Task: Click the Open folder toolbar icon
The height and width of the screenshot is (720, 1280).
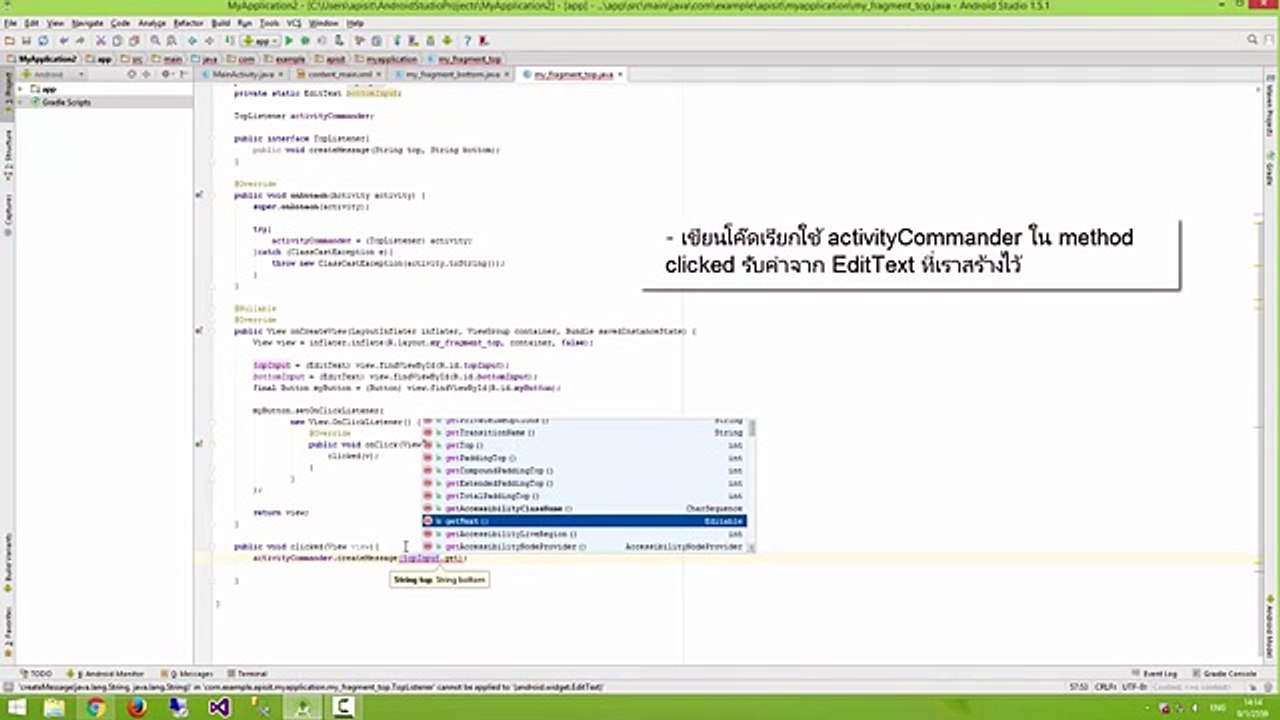Action: point(9,41)
